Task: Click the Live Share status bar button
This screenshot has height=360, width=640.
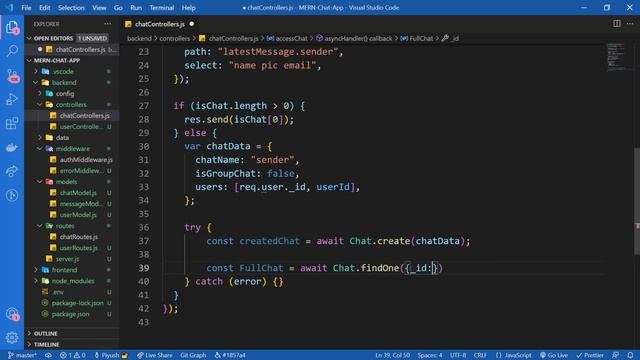Action: pyautogui.click(x=155, y=355)
